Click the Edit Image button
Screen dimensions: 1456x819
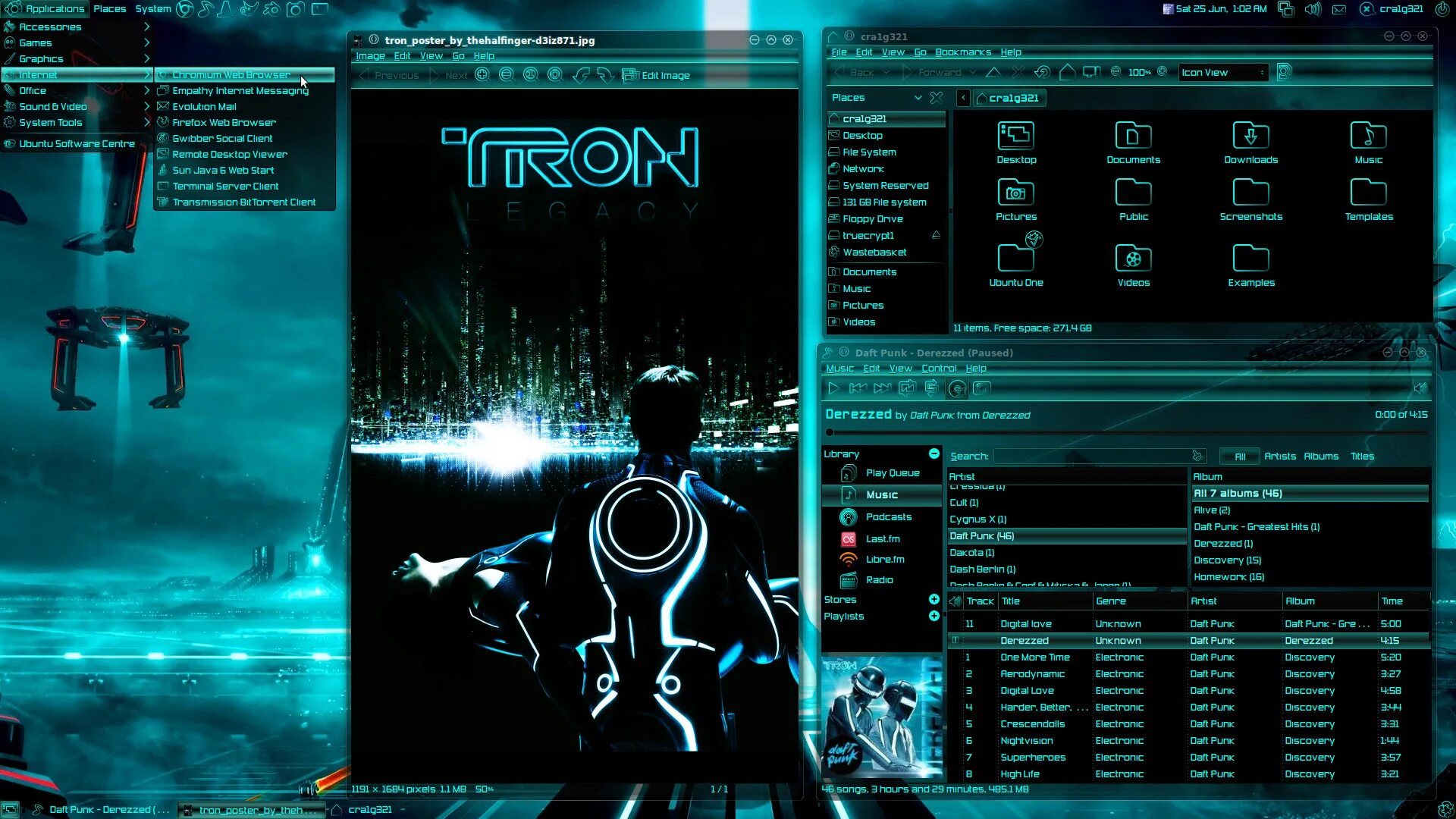[657, 75]
